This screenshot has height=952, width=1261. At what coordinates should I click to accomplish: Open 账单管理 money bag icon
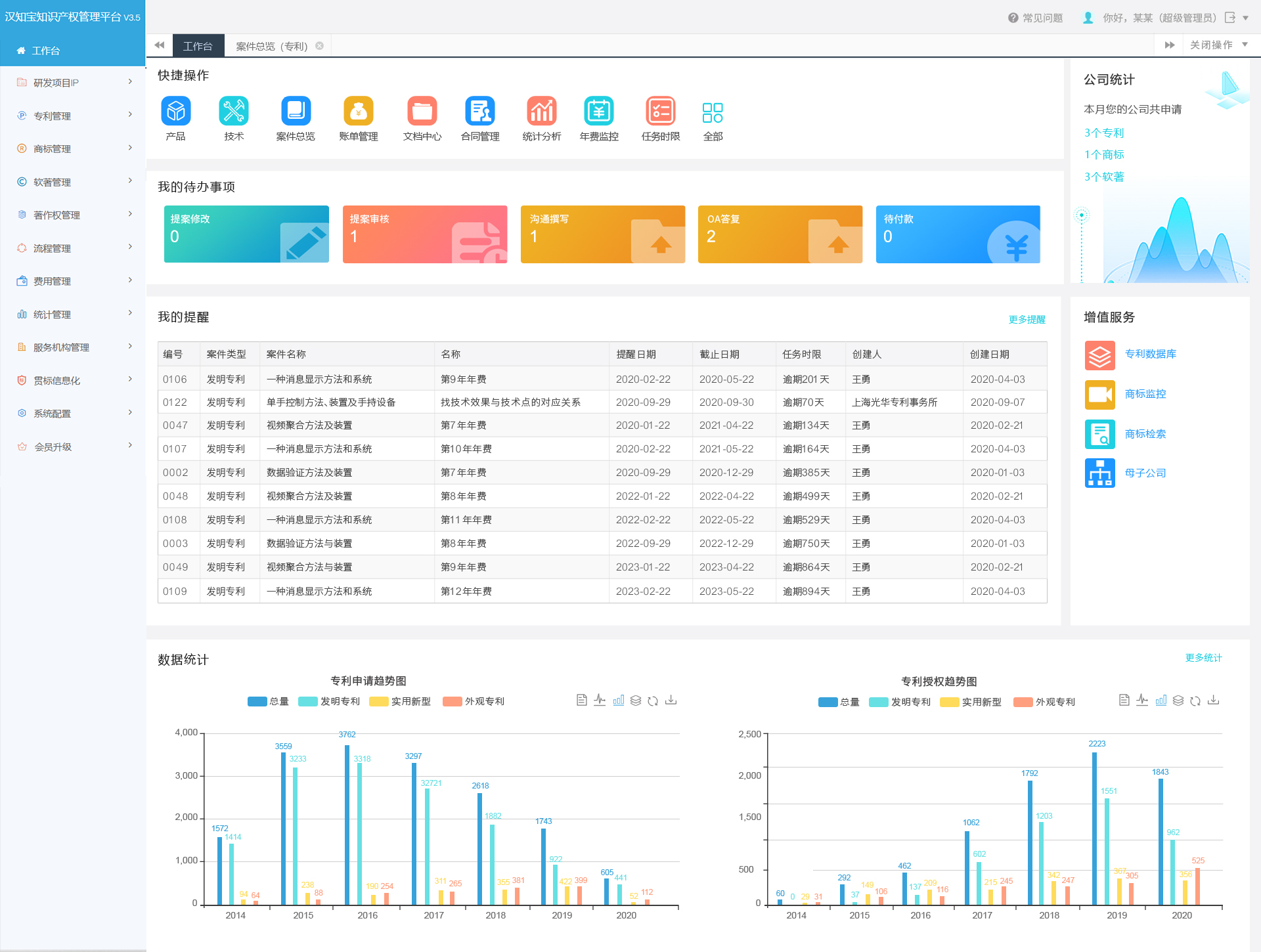(358, 111)
